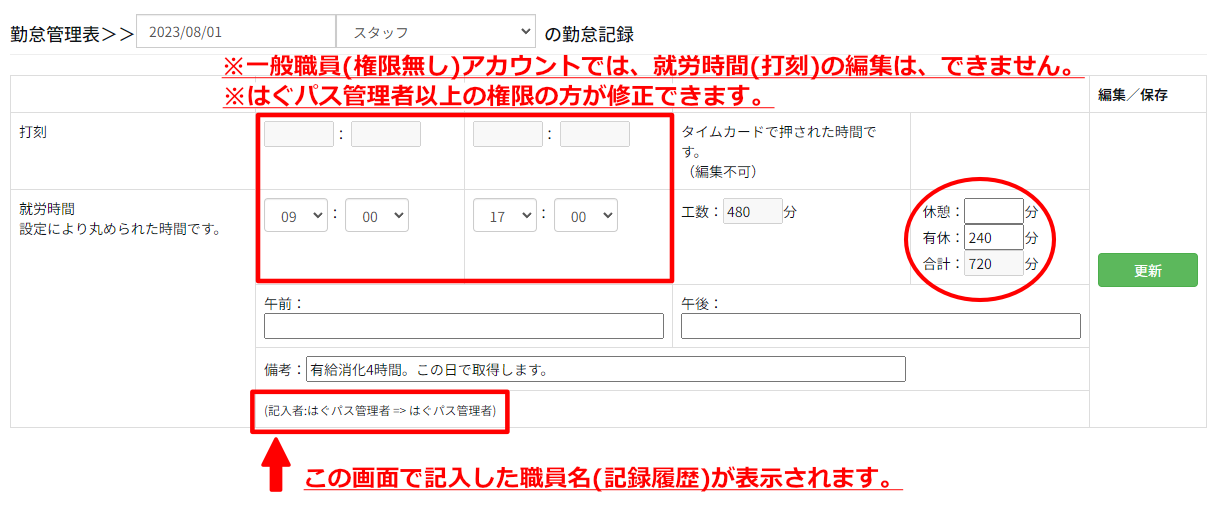The width and height of the screenshot is (1213, 508).
Task: Click the 打刻 clock-out hour box
Action: point(507,134)
